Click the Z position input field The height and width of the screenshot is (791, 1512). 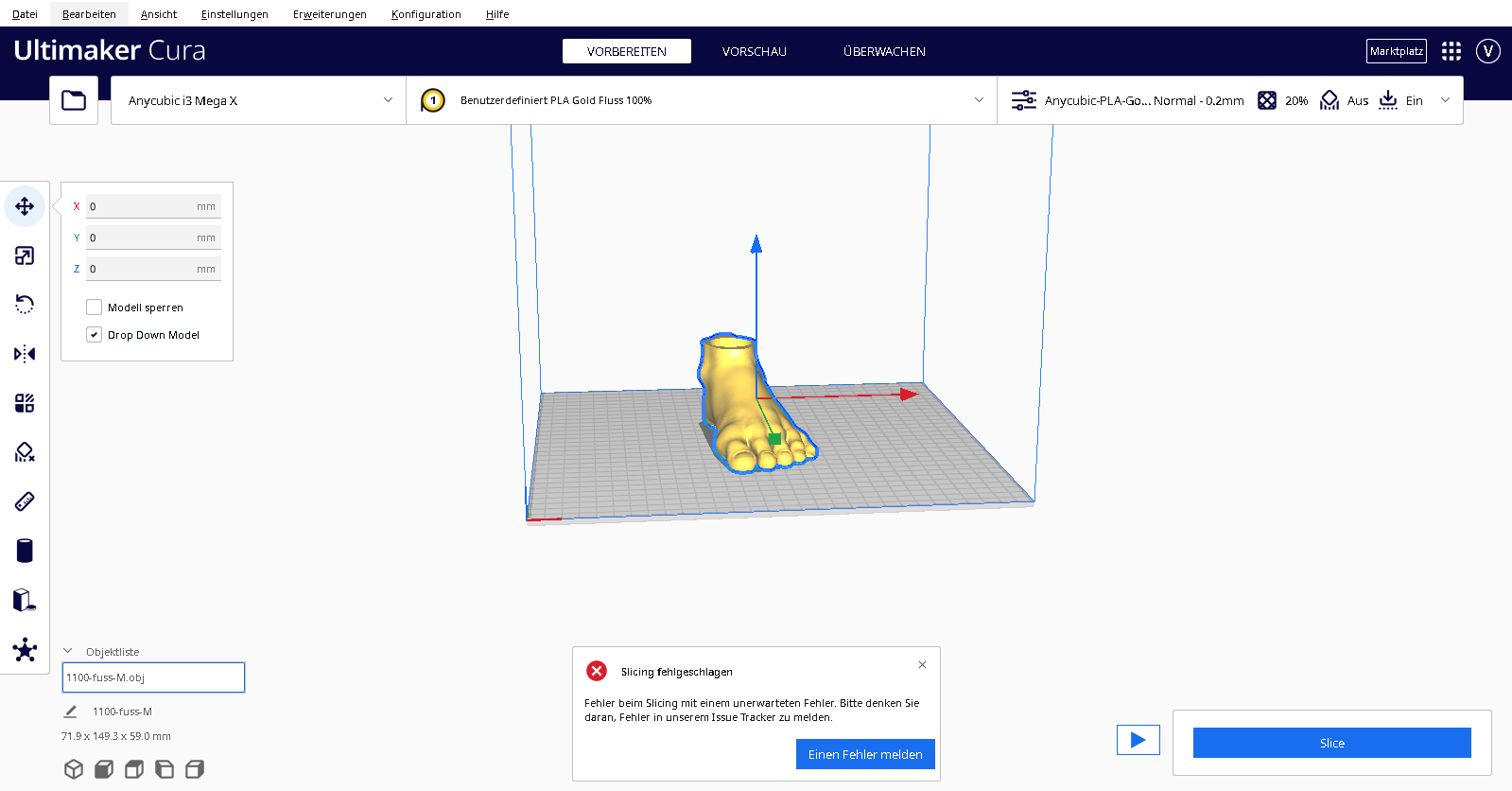coord(153,269)
